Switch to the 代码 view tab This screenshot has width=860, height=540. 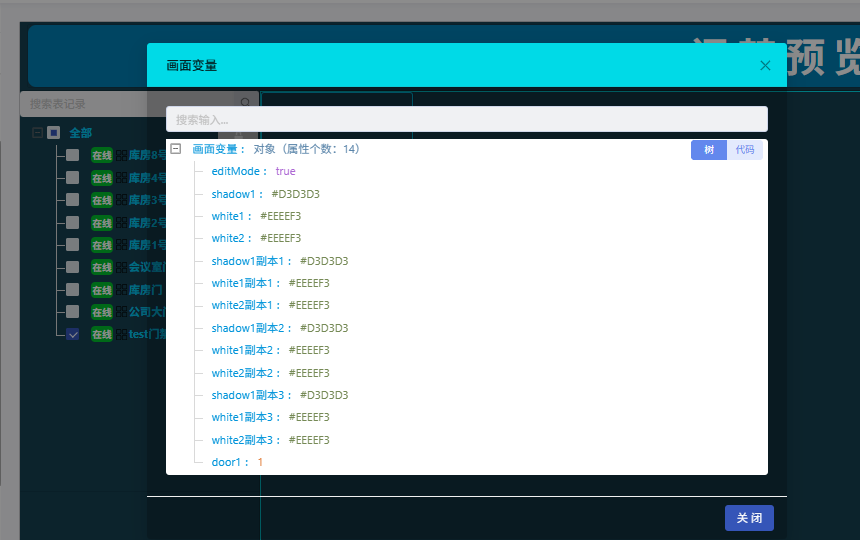745,150
